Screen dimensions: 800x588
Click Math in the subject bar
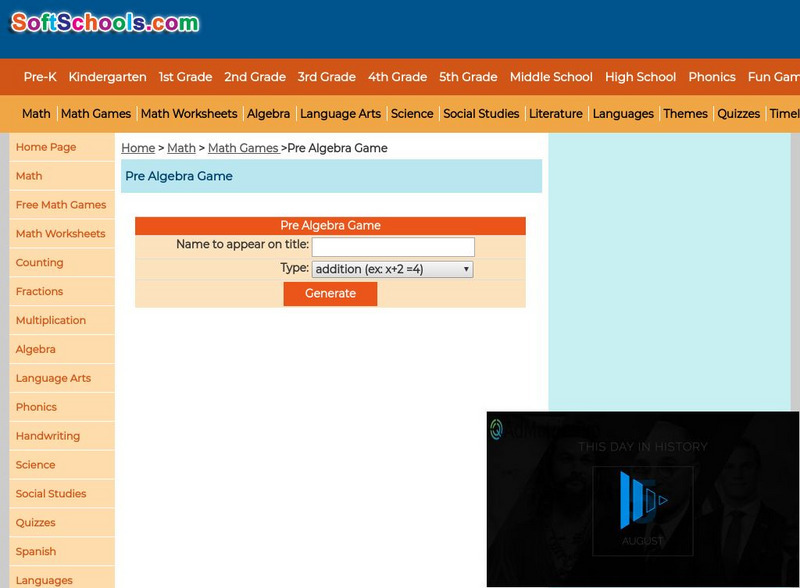[36, 113]
